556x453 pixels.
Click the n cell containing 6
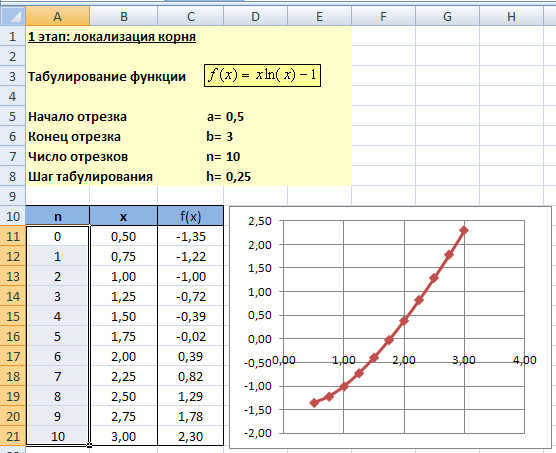click(57, 356)
